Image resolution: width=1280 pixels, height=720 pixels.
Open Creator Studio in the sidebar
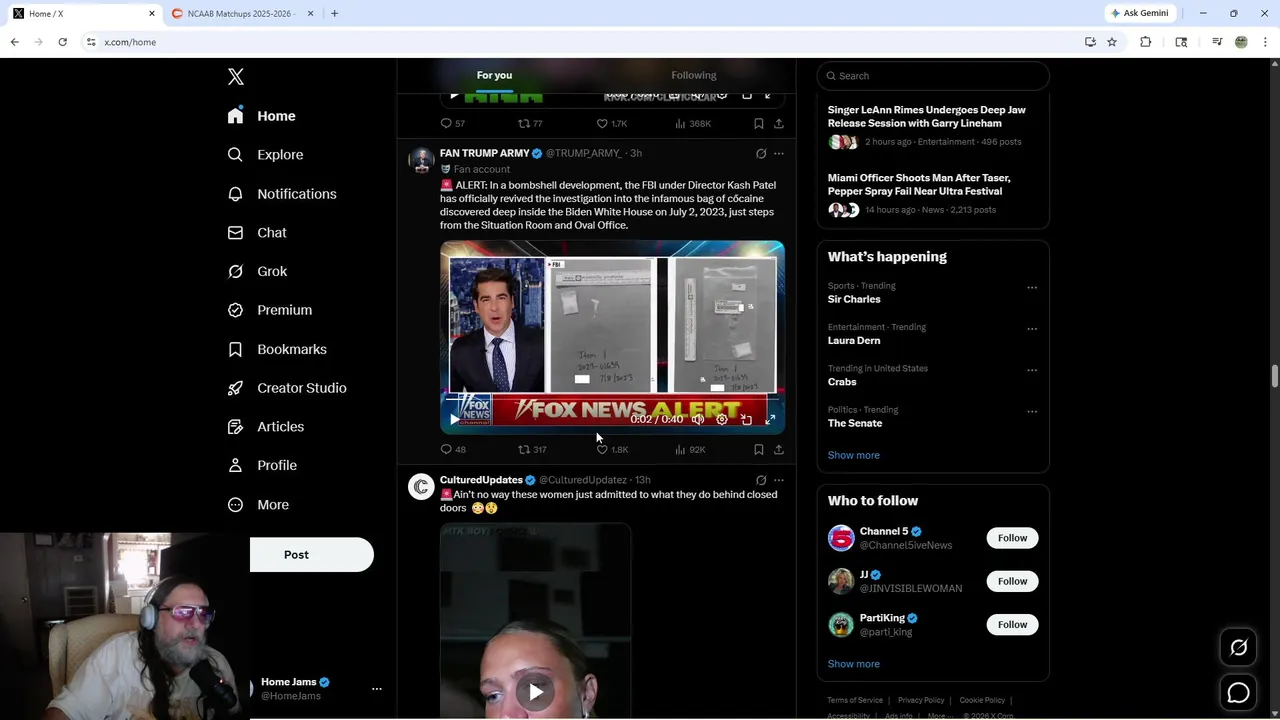point(287,388)
